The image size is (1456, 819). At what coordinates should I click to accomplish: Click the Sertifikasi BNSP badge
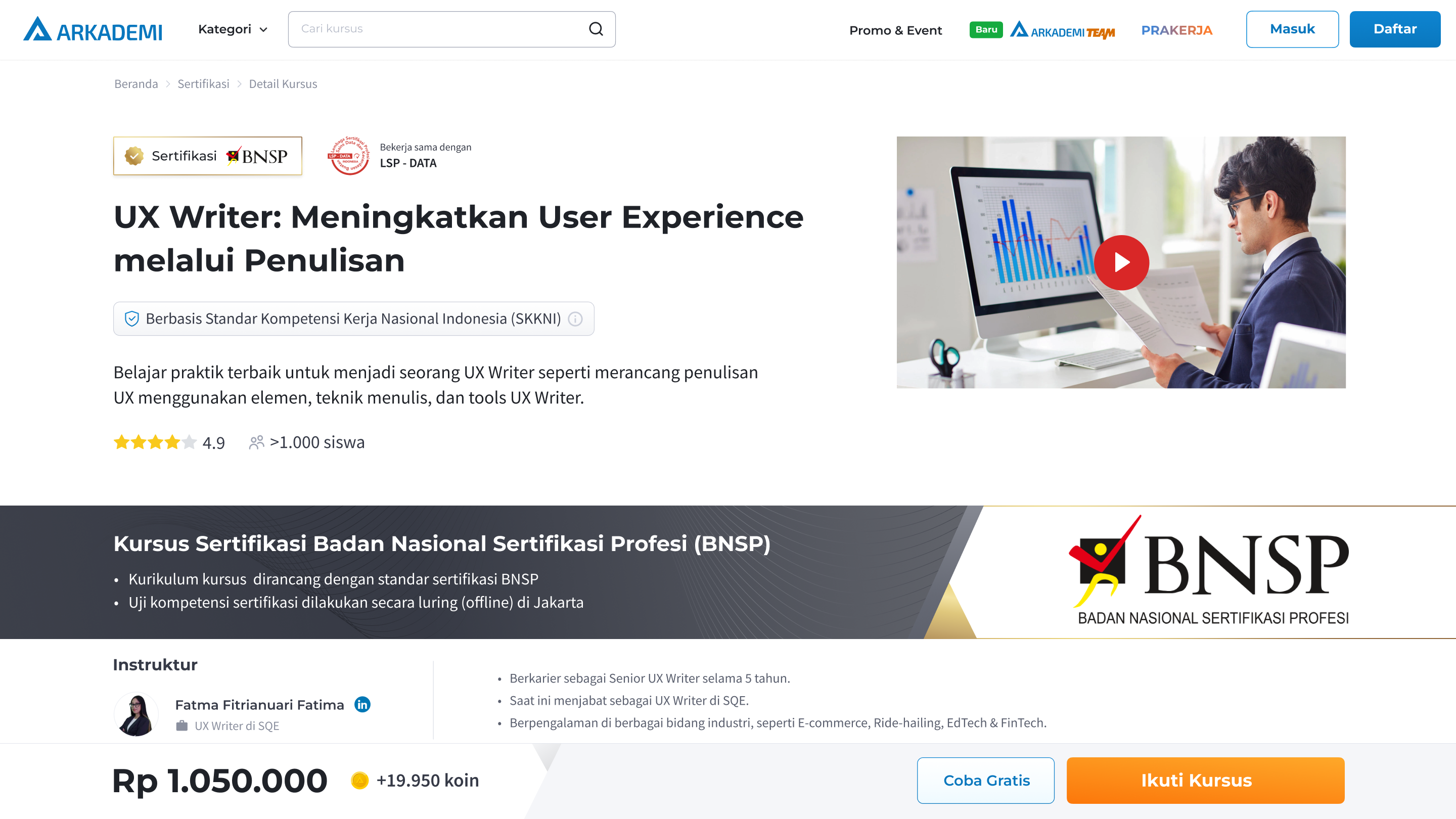tap(207, 155)
